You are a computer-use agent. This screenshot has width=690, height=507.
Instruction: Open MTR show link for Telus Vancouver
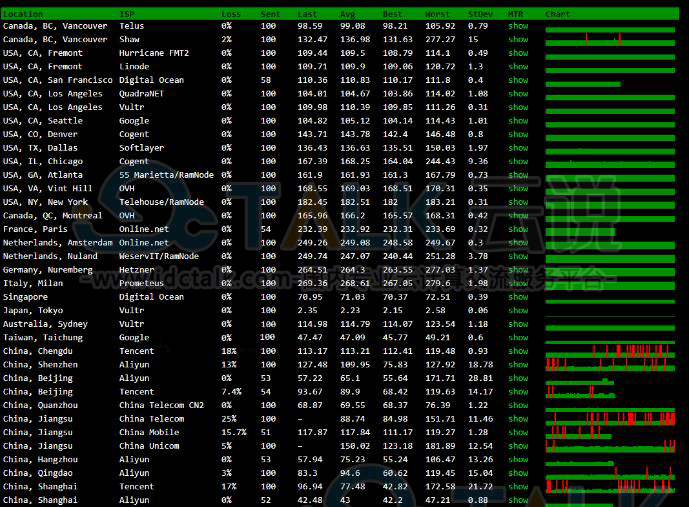point(518,26)
